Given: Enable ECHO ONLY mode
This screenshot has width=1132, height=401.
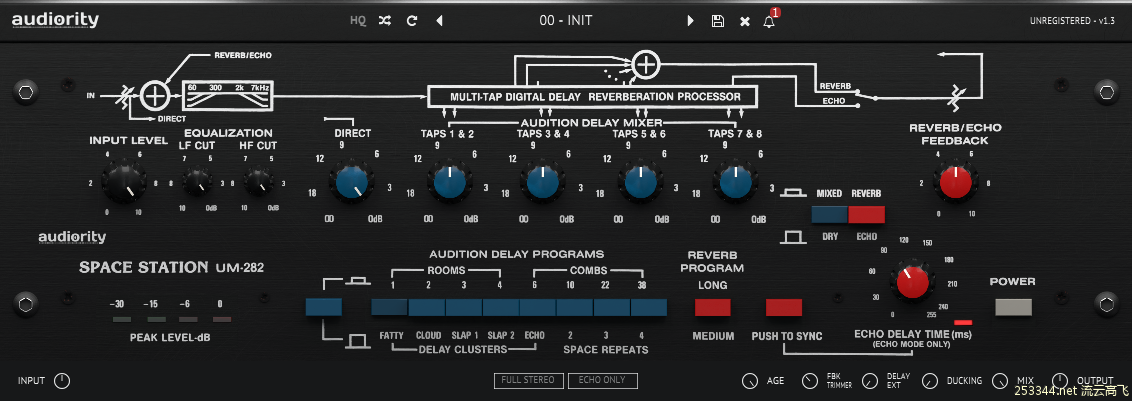Looking at the screenshot, I should click(603, 380).
